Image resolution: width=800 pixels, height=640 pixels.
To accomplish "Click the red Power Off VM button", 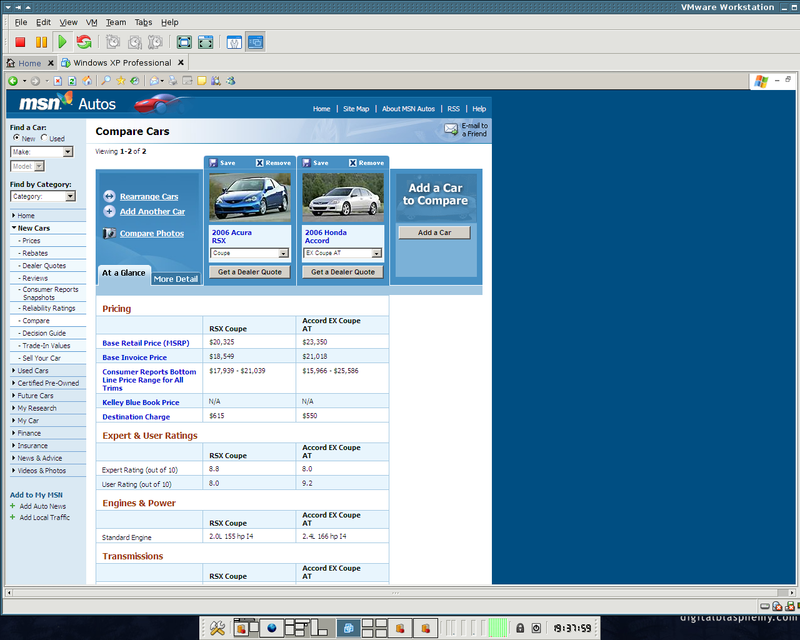I will pyautogui.click(x=20, y=42).
